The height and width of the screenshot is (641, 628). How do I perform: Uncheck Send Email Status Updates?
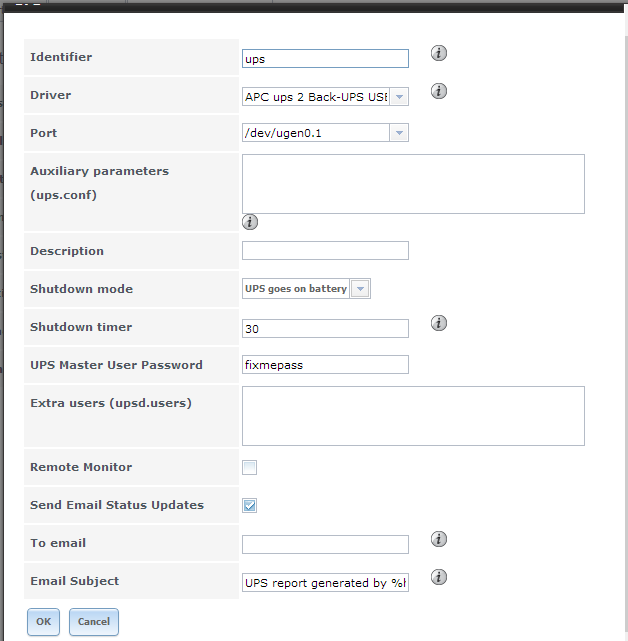click(250, 505)
